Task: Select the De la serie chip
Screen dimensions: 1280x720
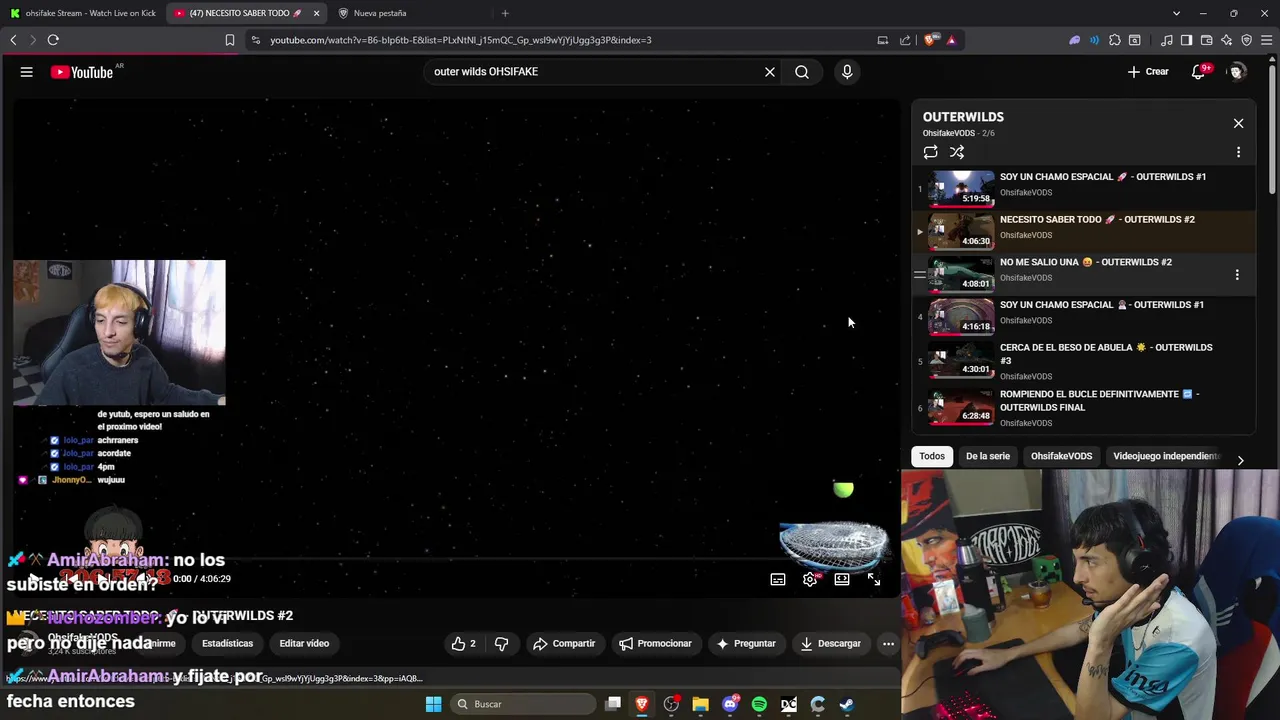Action: click(988, 456)
